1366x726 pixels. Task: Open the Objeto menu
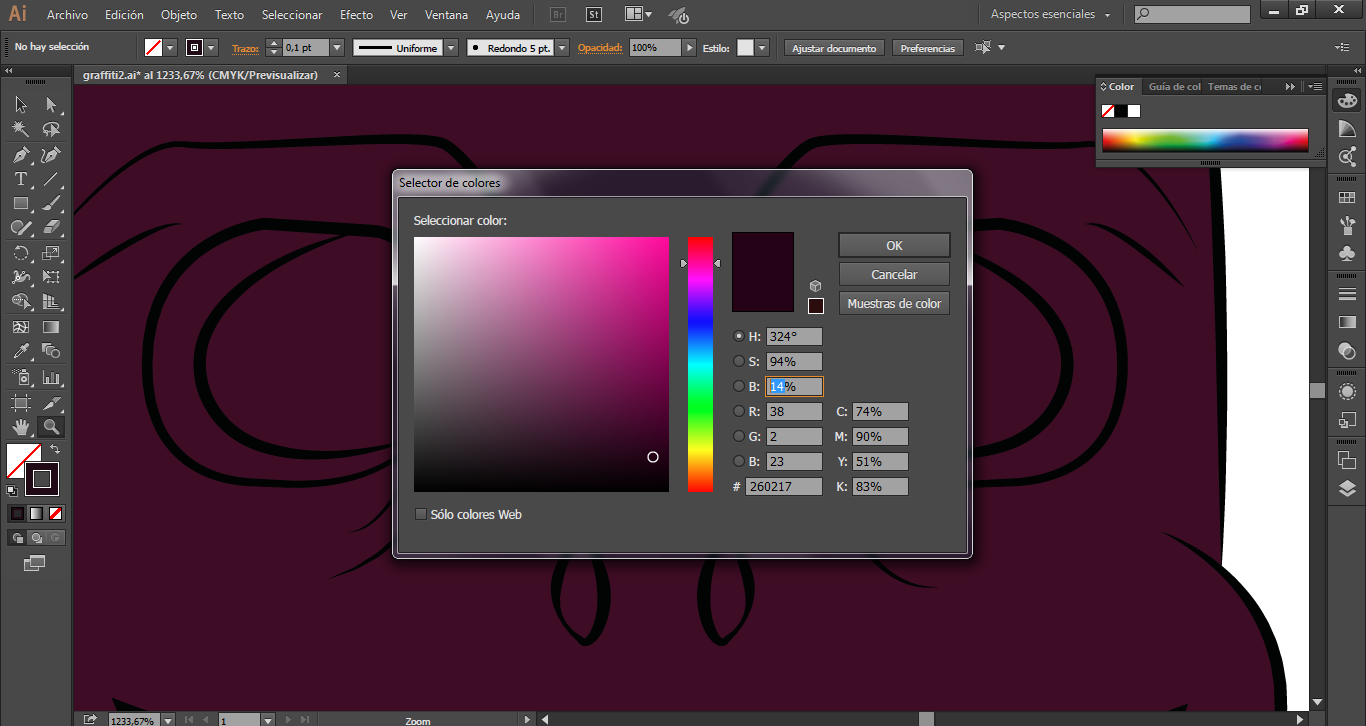tap(179, 15)
